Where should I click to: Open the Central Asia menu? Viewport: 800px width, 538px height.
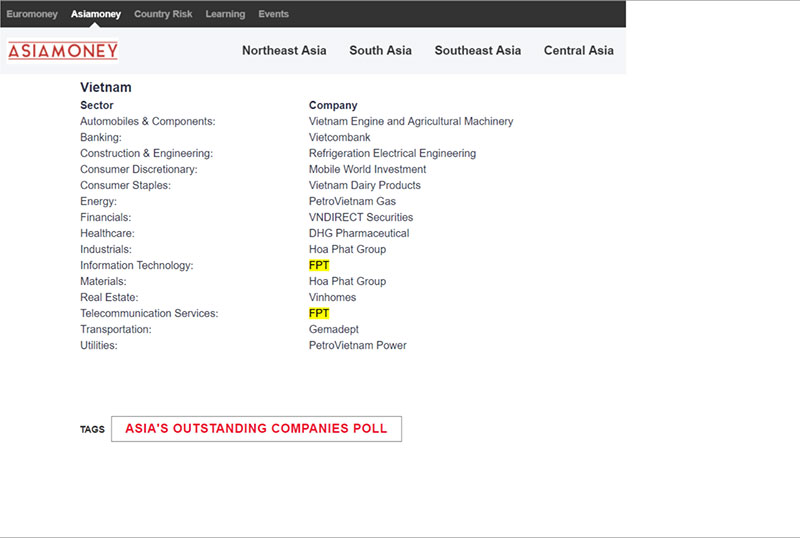click(578, 50)
